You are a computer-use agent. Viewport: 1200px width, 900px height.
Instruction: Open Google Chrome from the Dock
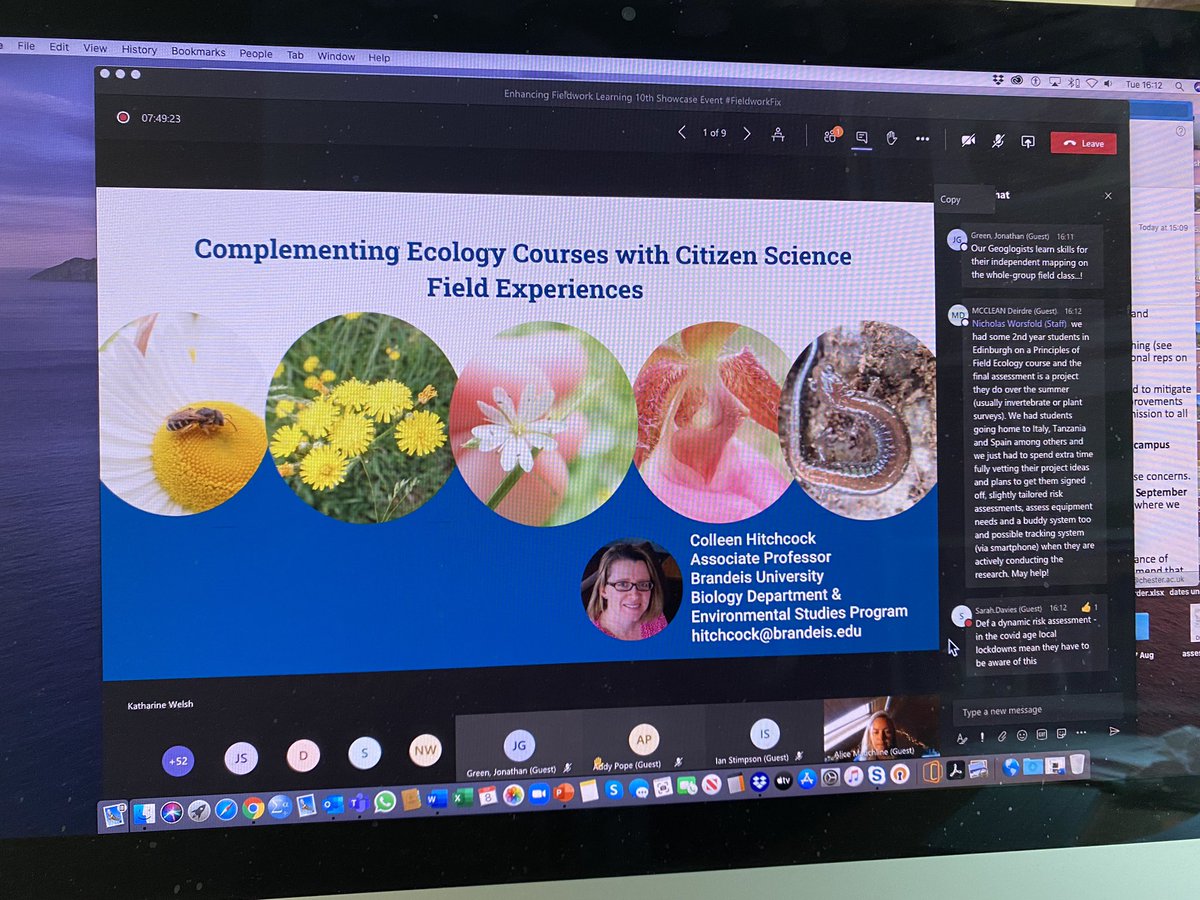[253, 807]
